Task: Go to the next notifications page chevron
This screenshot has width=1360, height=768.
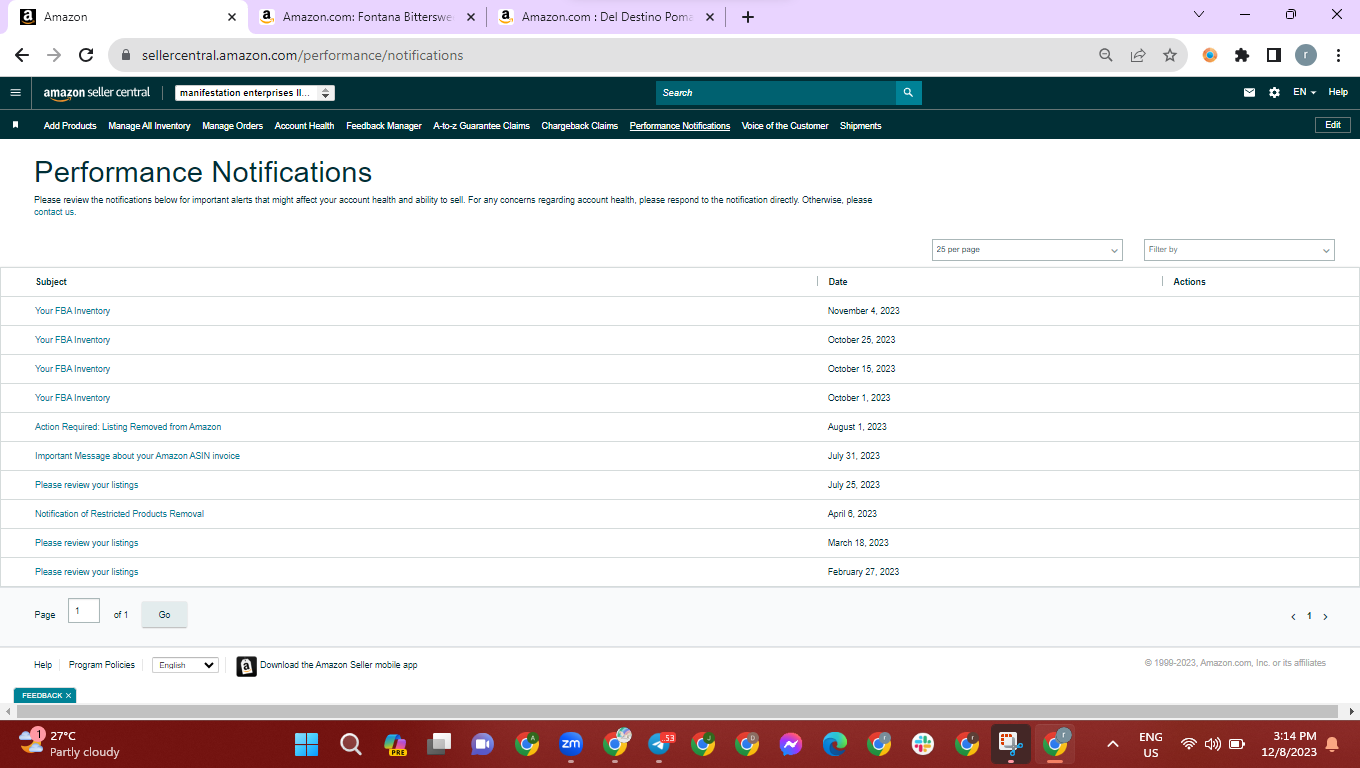Action: coord(1326,617)
